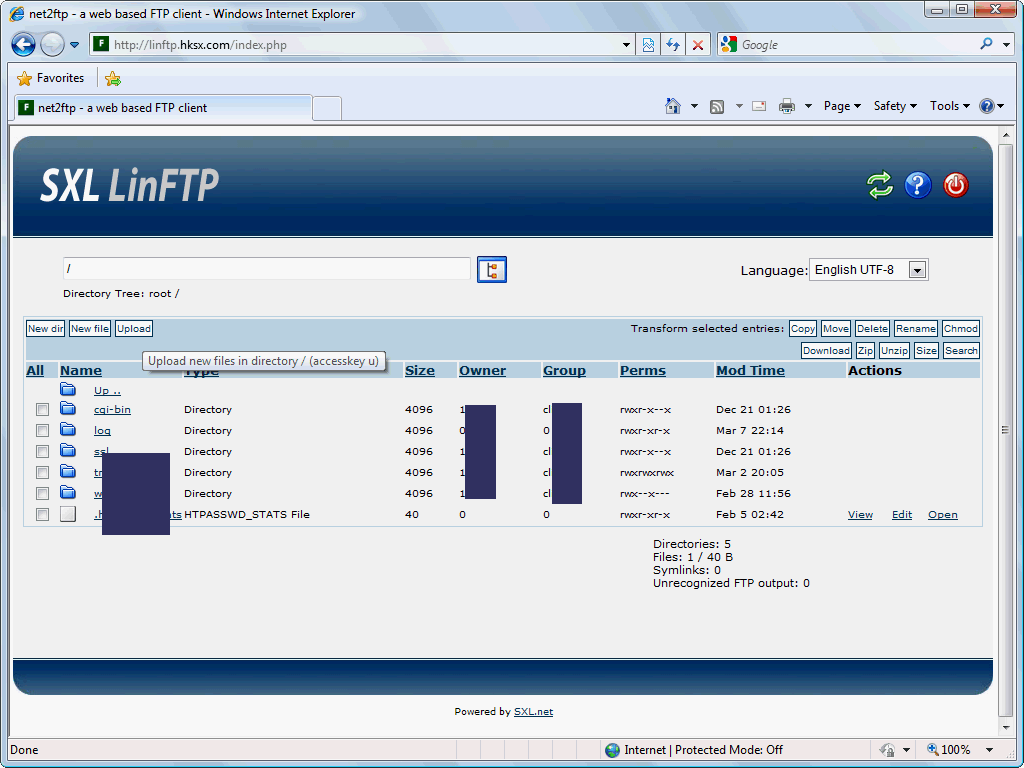Click the log folder icon

pyautogui.click(x=68, y=429)
